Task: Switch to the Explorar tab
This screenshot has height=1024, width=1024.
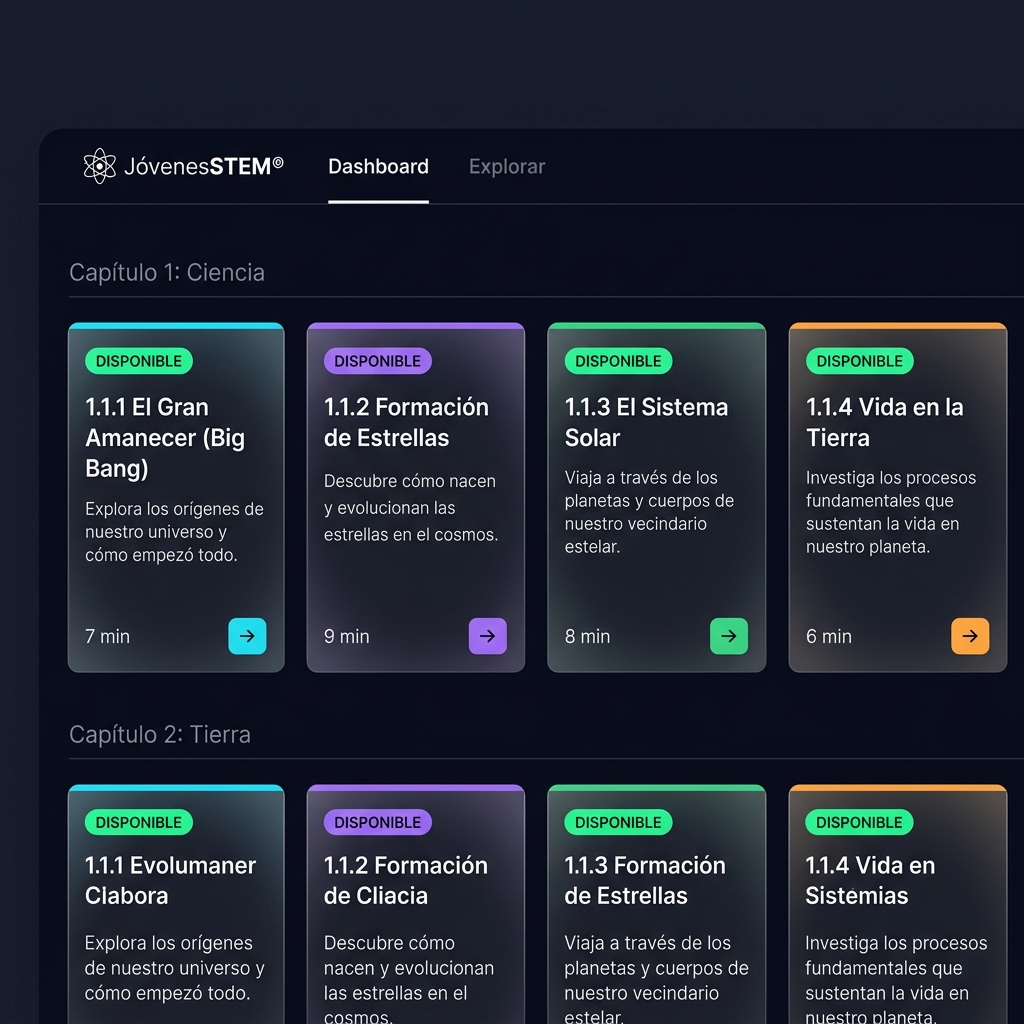Action: tap(507, 167)
